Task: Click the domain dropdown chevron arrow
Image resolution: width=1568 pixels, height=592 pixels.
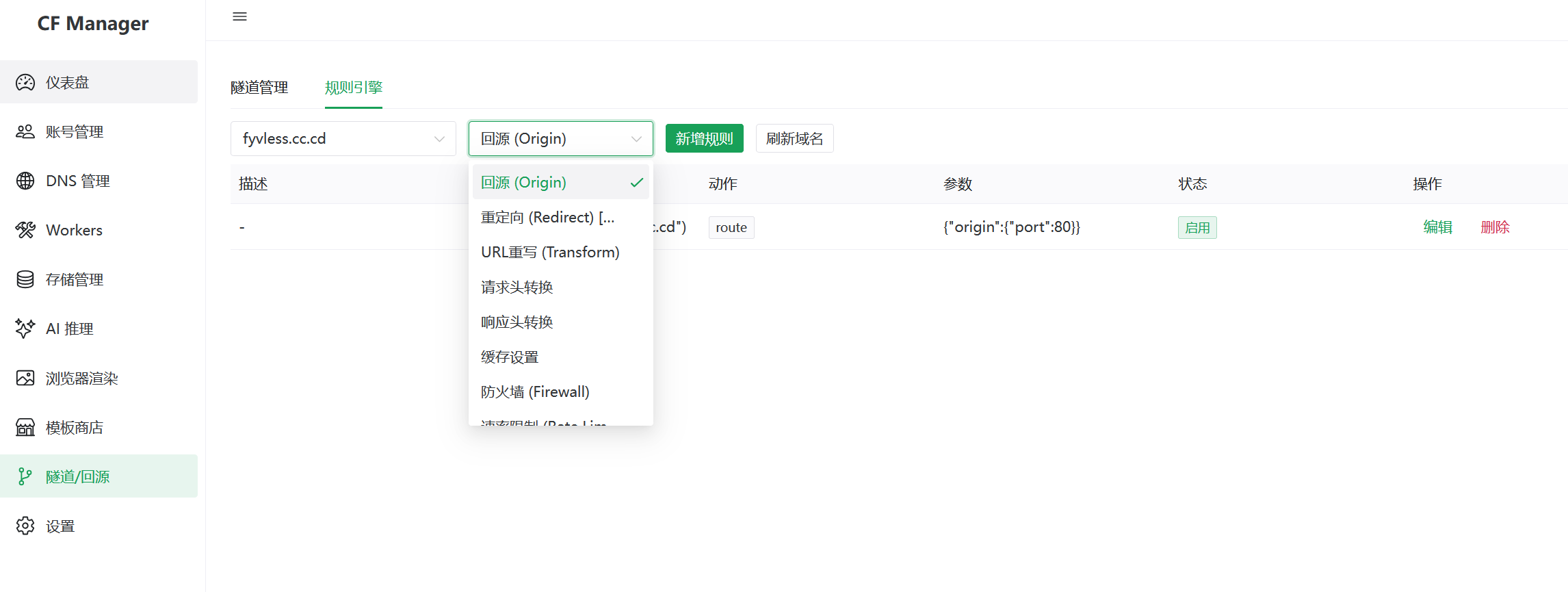Action: (439, 139)
